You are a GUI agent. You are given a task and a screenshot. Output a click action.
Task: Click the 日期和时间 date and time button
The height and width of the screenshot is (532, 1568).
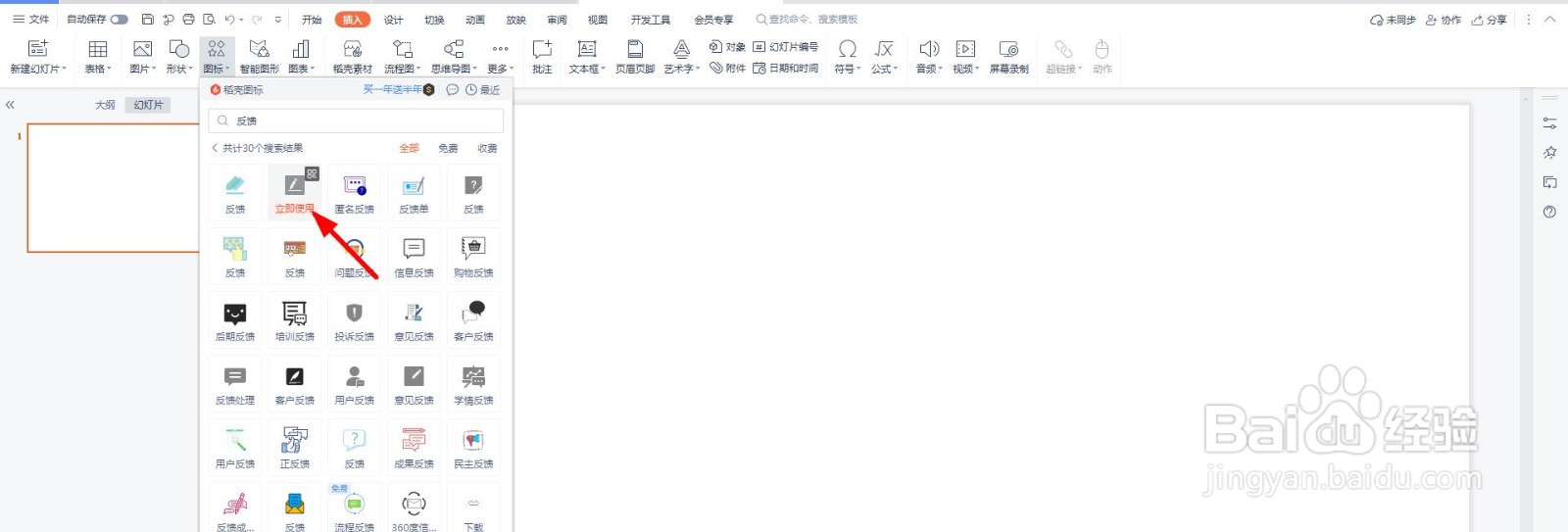786,68
